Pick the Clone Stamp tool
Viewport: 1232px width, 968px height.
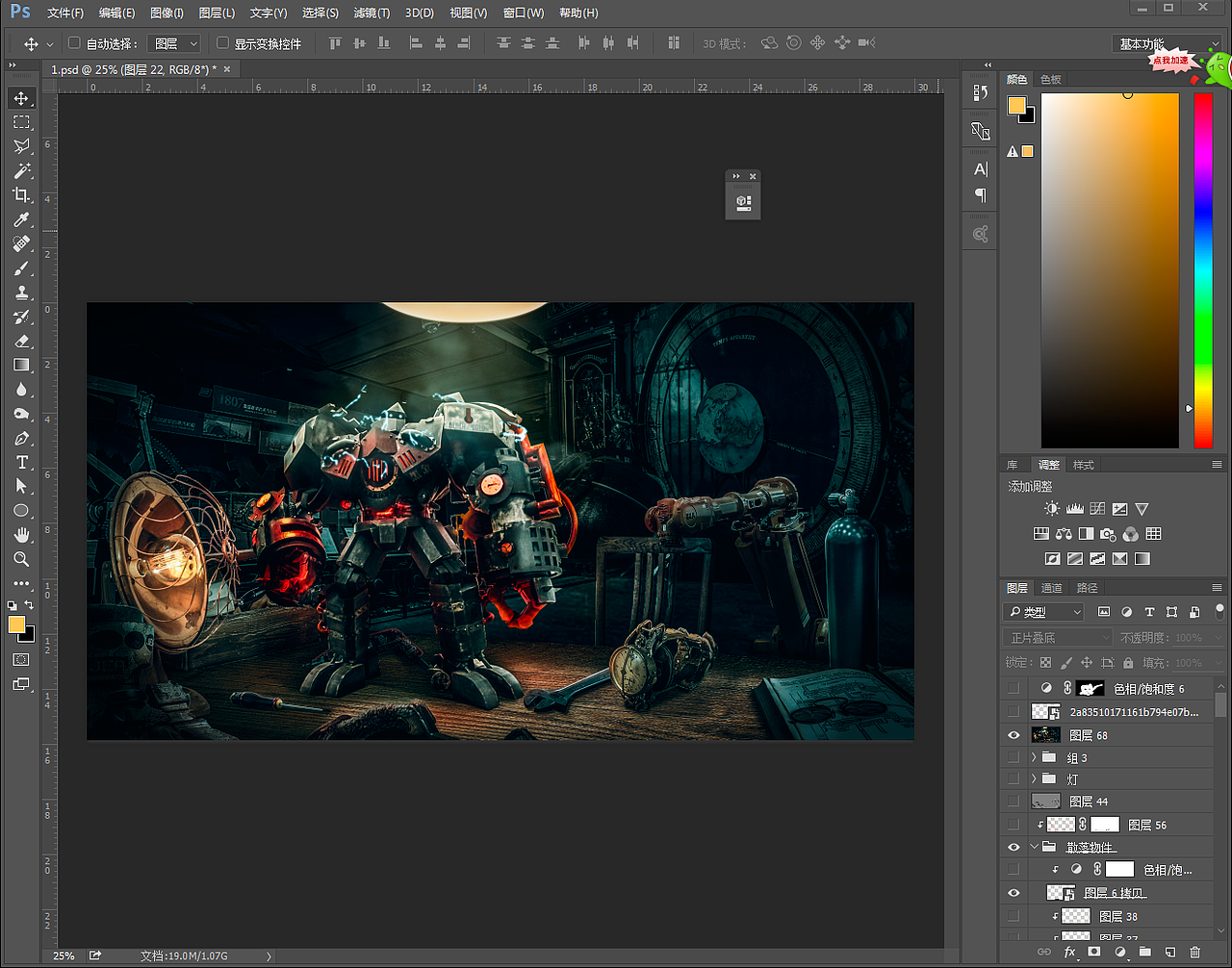click(21, 293)
